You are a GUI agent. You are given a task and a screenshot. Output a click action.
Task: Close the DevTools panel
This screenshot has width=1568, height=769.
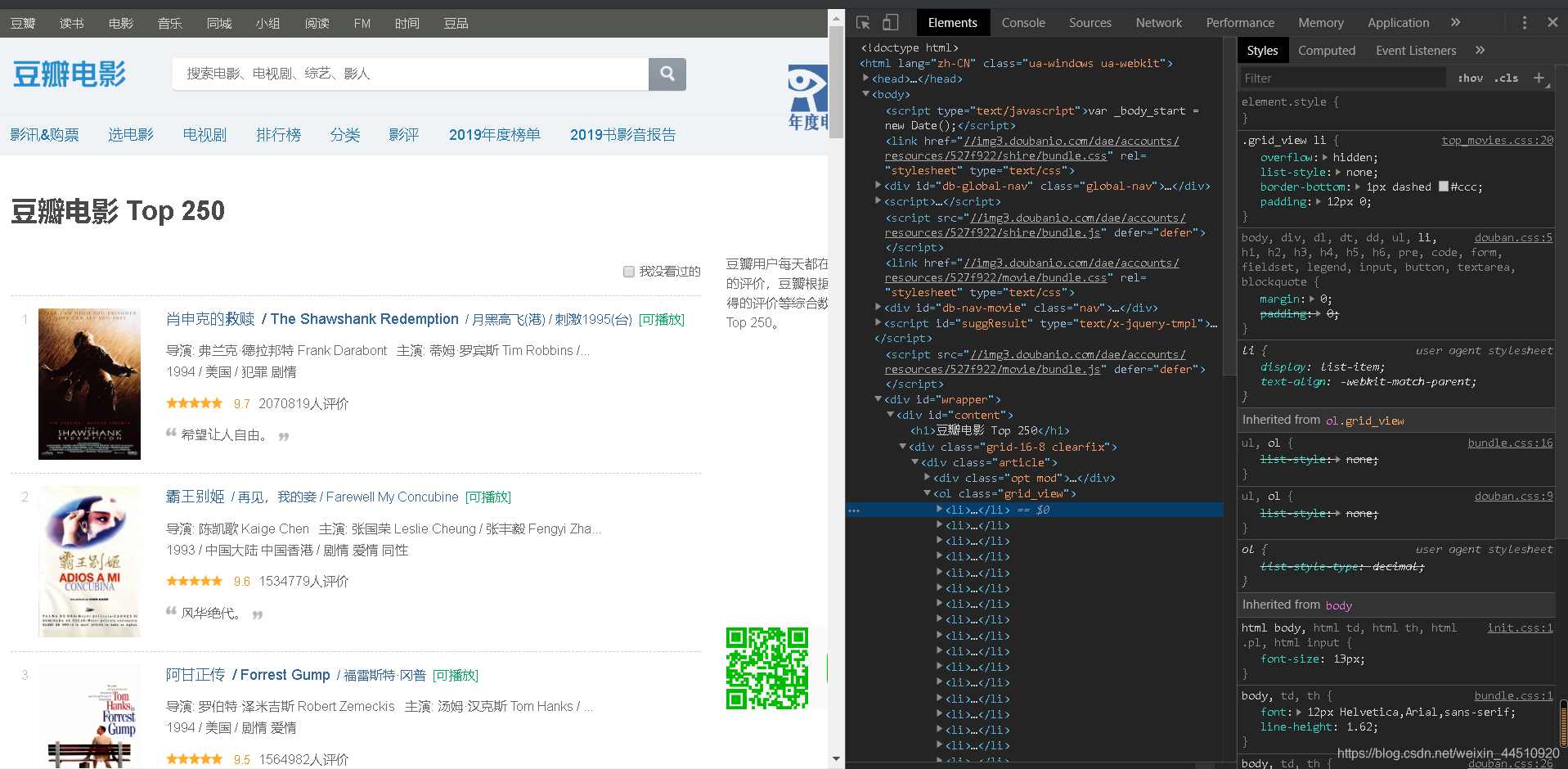[x=1552, y=23]
